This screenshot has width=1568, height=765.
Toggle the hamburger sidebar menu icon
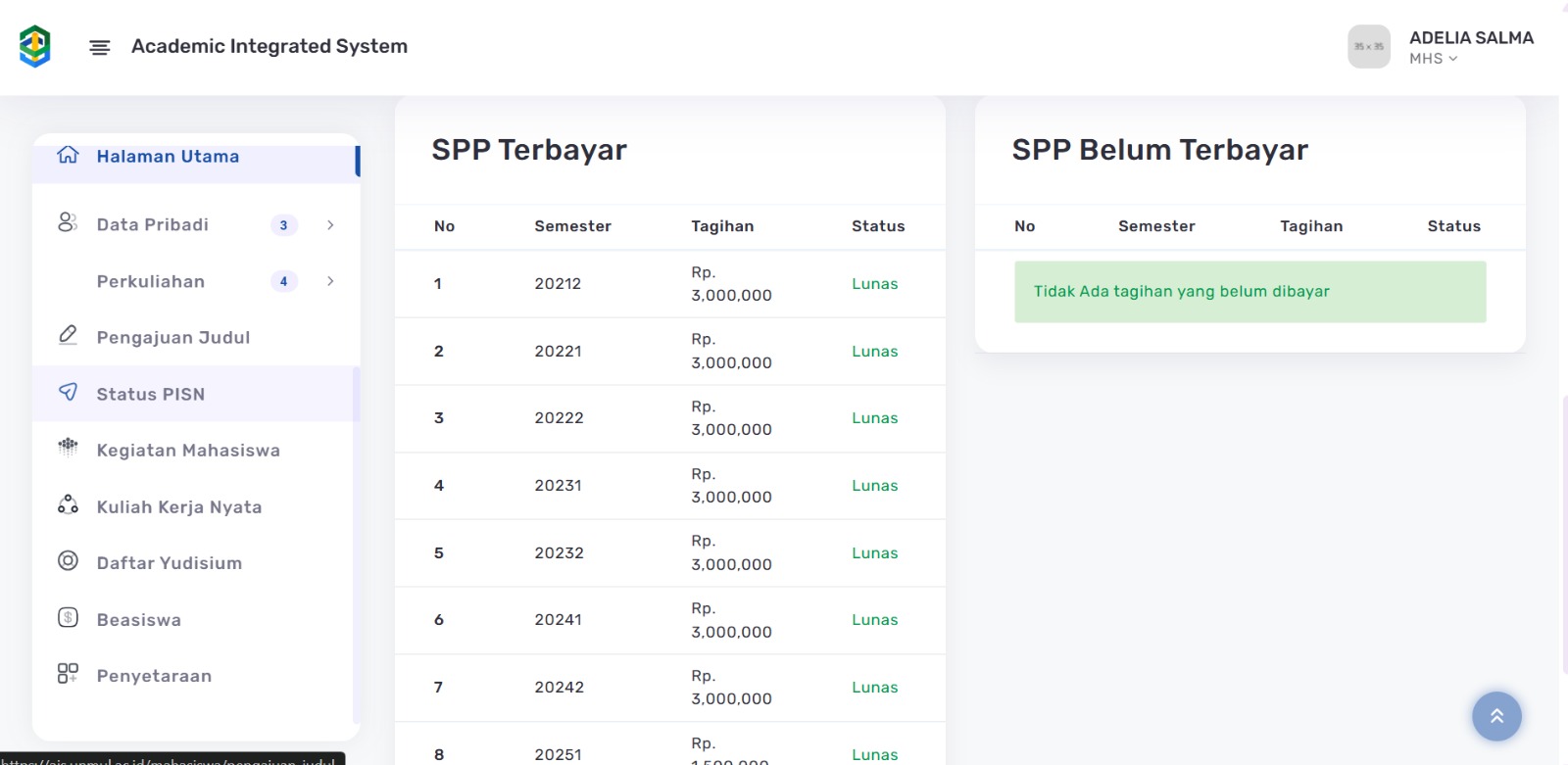[99, 47]
